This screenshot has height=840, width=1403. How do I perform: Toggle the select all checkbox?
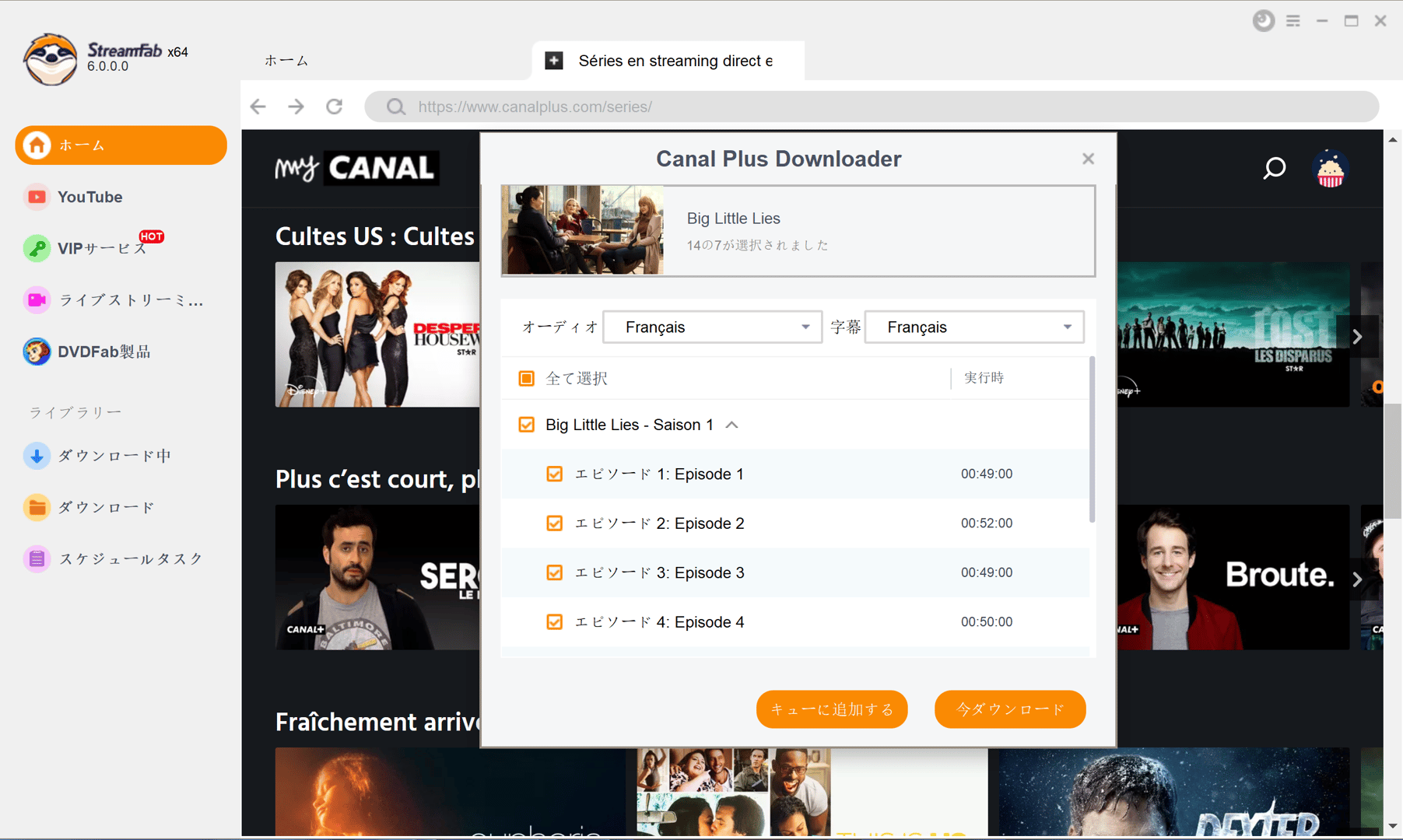527,379
